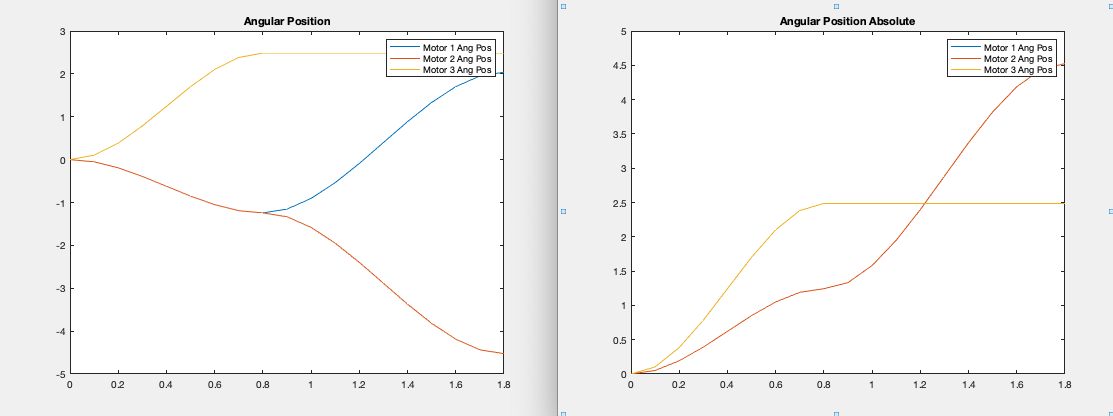The height and width of the screenshot is (416, 1113).
Task: Click x-axis tick label '0.4' in right plot
Action: coord(727,383)
